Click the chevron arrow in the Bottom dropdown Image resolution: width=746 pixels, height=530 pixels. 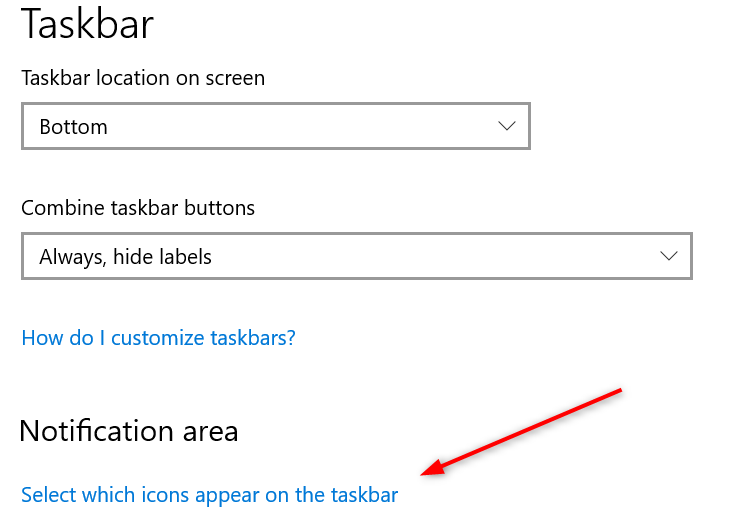(x=507, y=126)
